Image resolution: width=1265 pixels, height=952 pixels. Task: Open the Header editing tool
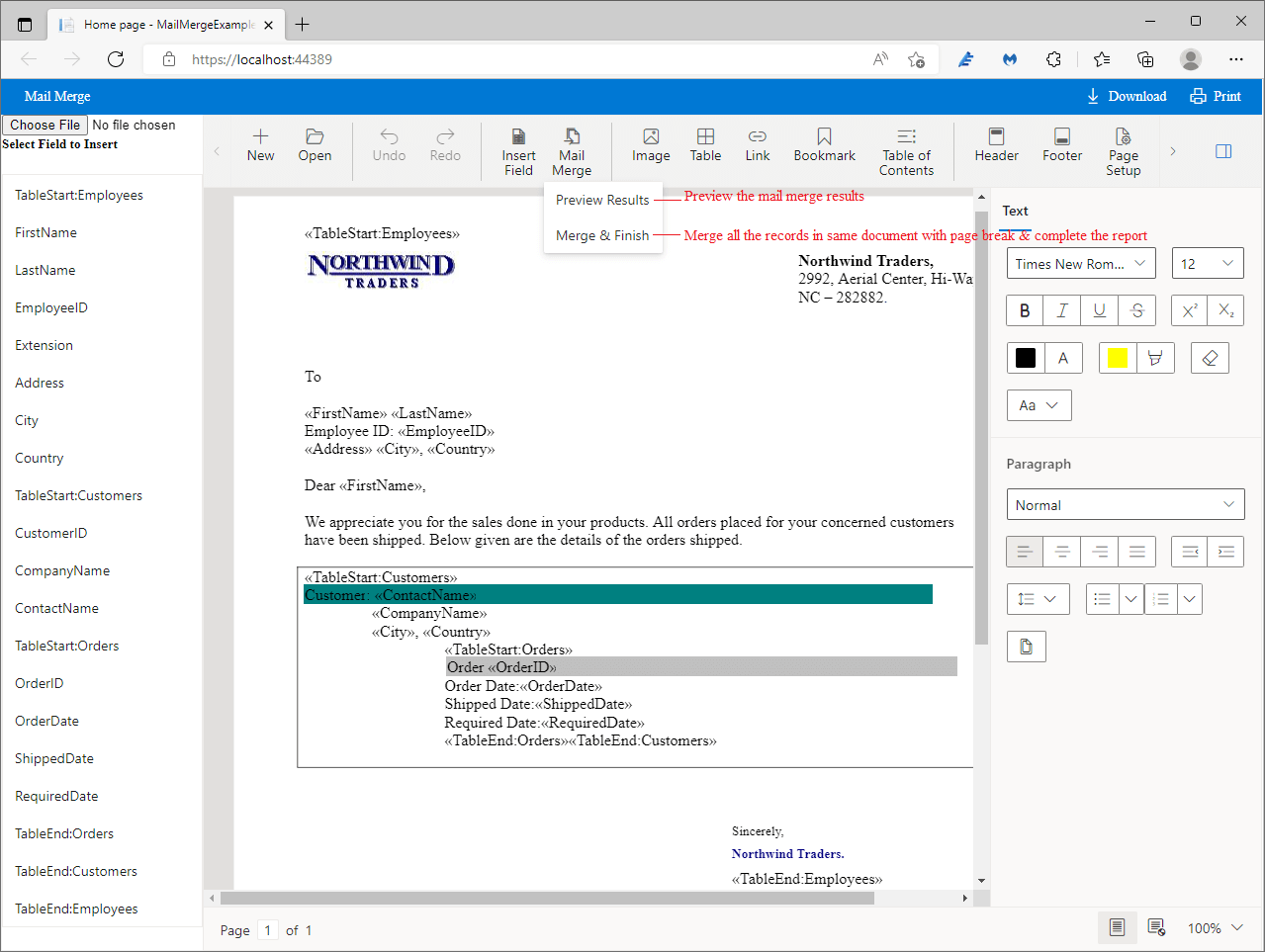pyautogui.click(x=995, y=148)
